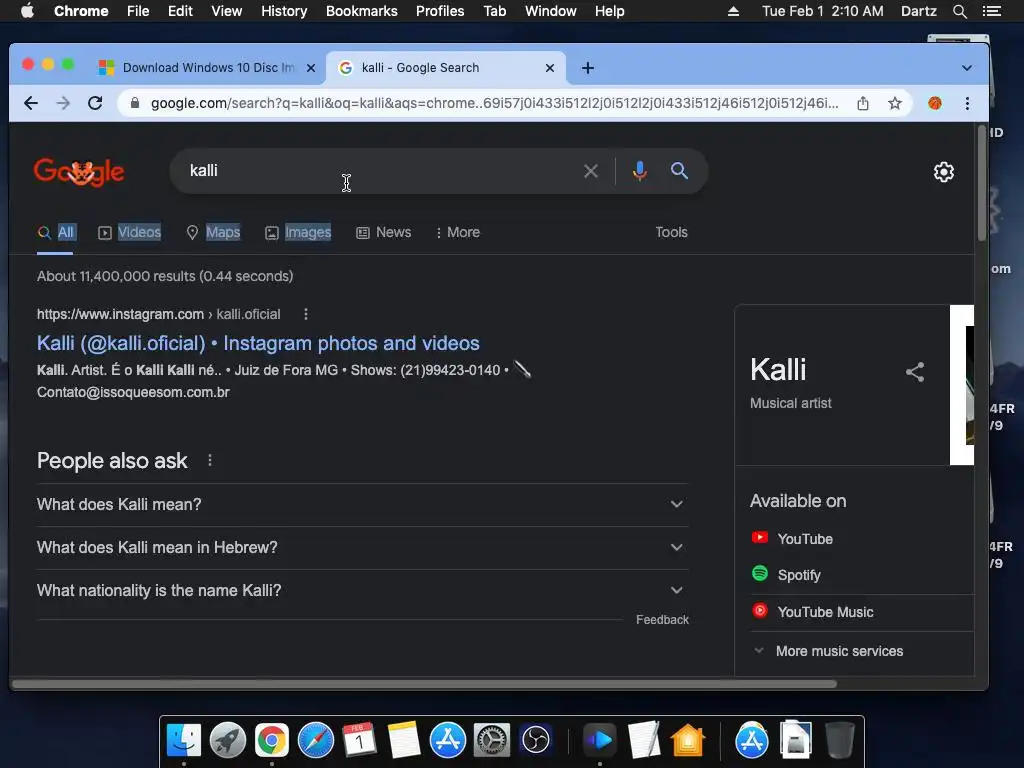Open System Preferences gear in Dock
Viewport: 1024px width, 768px height.
click(491, 740)
